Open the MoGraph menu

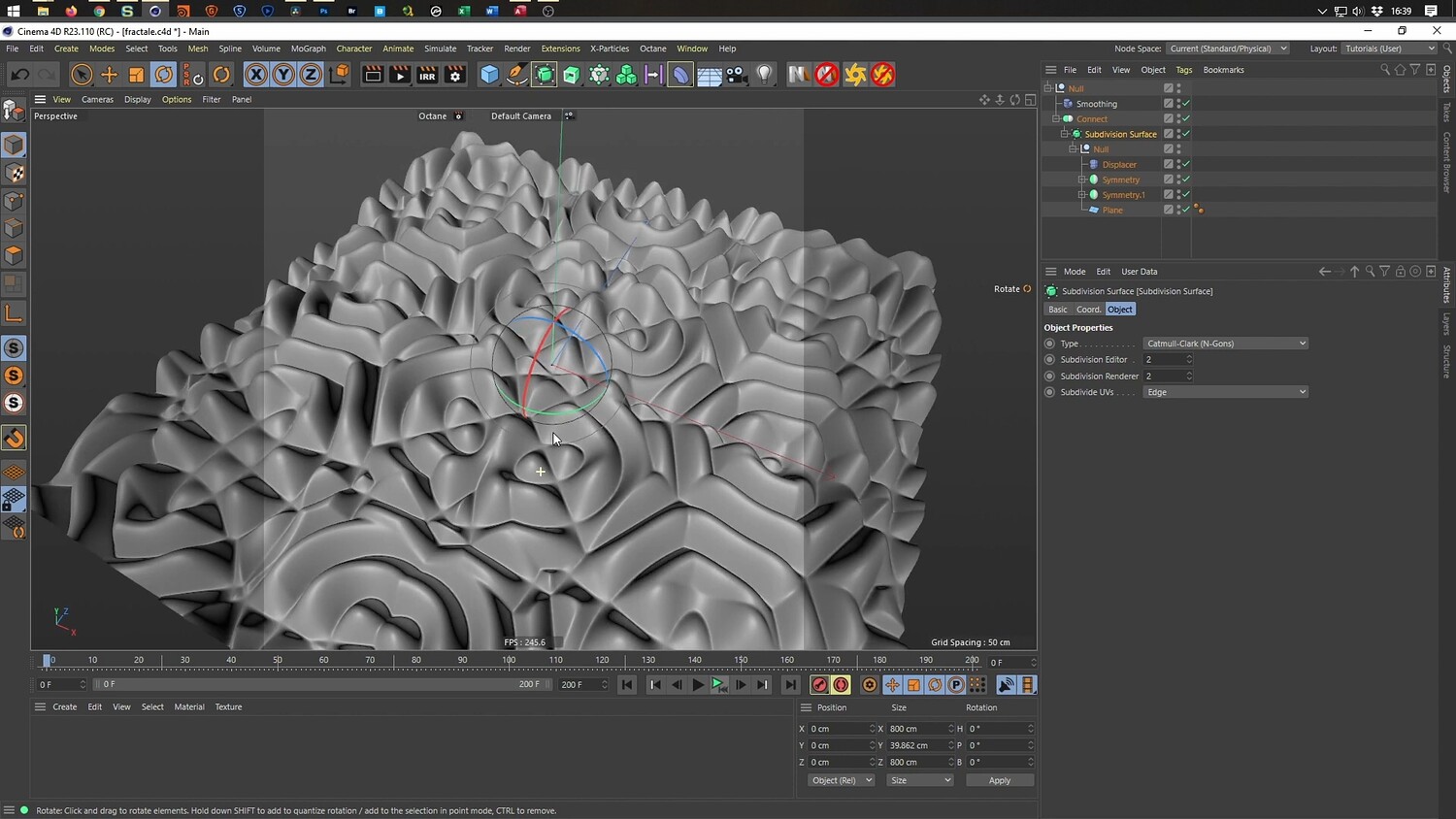pos(308,49)
